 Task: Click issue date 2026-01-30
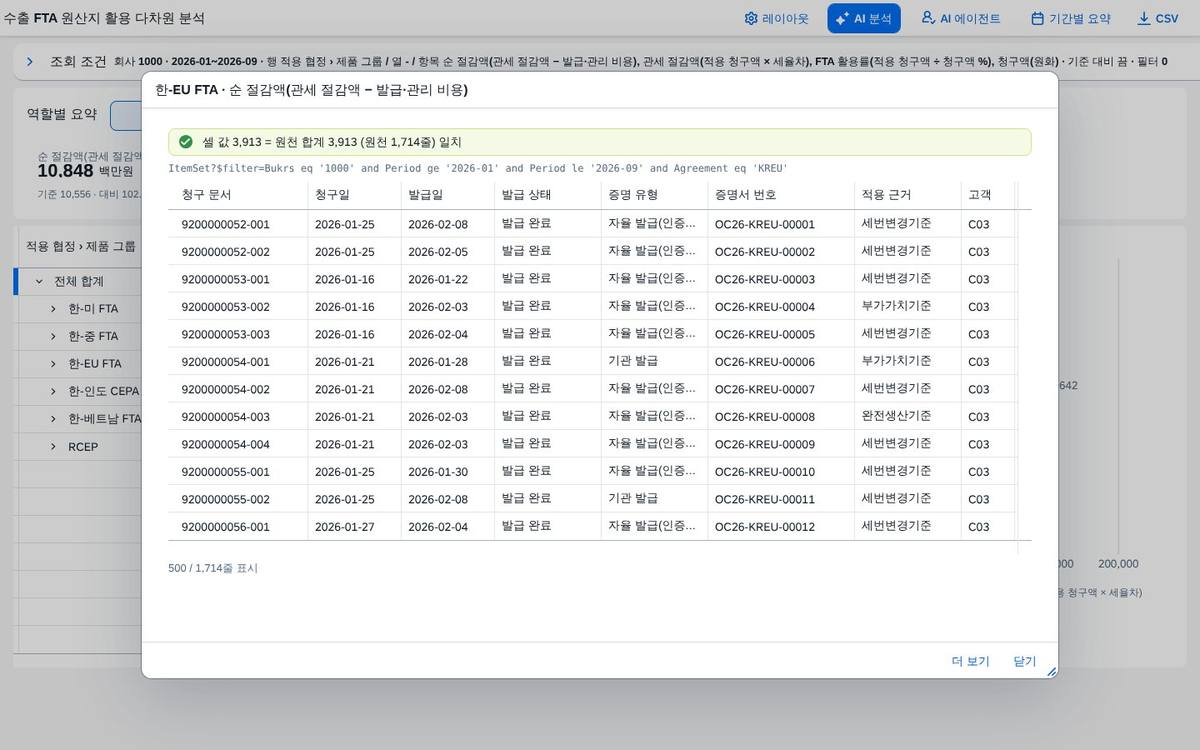coord(438,472)
